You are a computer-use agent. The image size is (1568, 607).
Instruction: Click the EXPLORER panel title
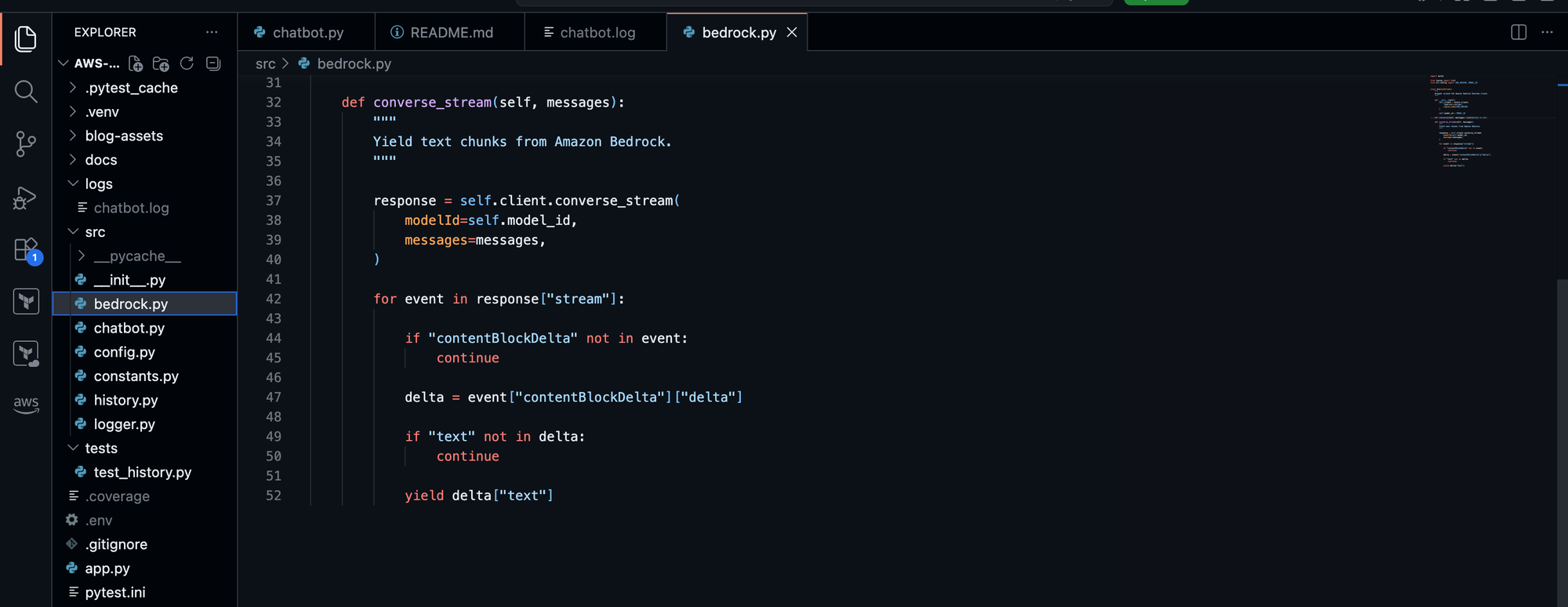(x=105, y=32)
